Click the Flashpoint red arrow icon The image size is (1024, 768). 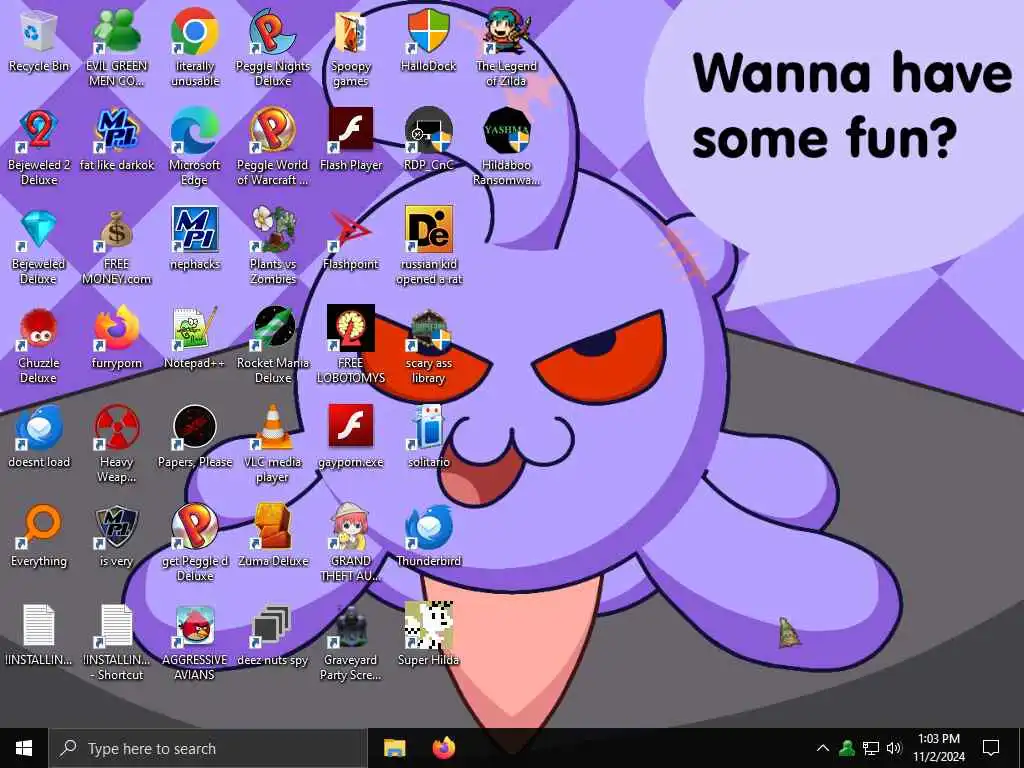click(x=351, y=230)
